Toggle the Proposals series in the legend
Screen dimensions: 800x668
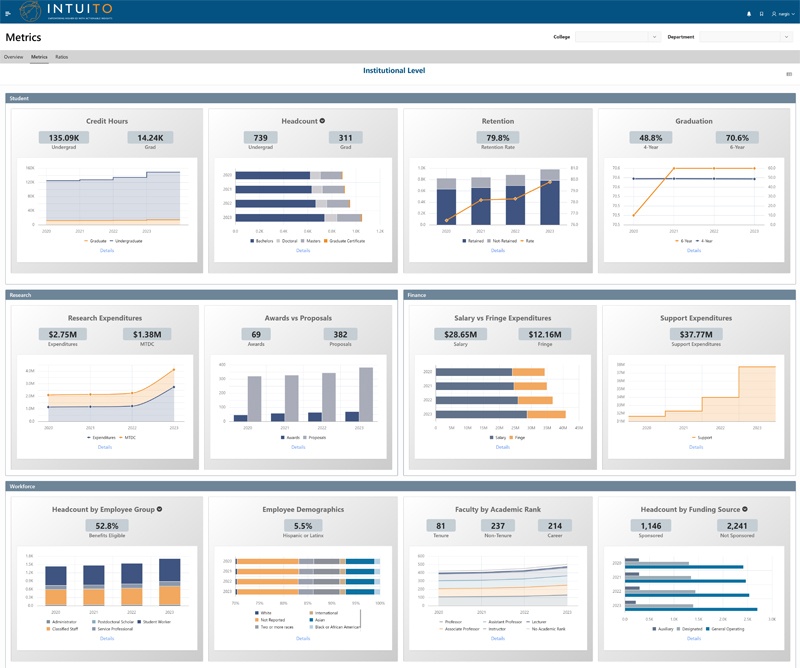click(314, 437)
